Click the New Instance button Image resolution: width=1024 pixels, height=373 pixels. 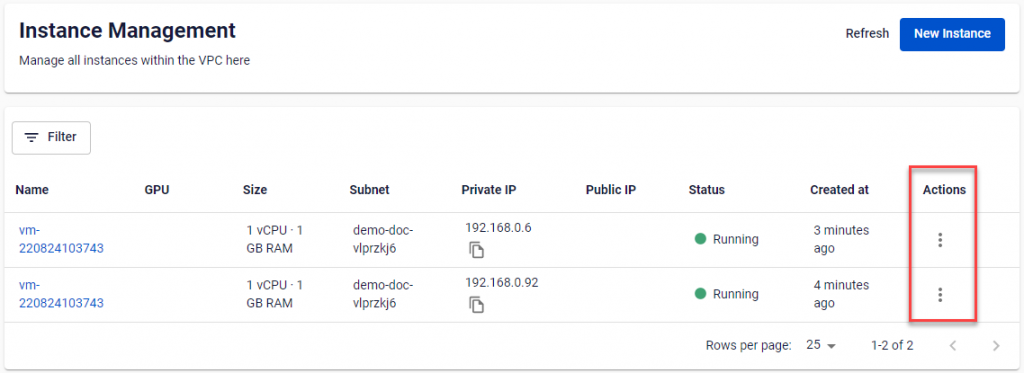coord(952,34)
